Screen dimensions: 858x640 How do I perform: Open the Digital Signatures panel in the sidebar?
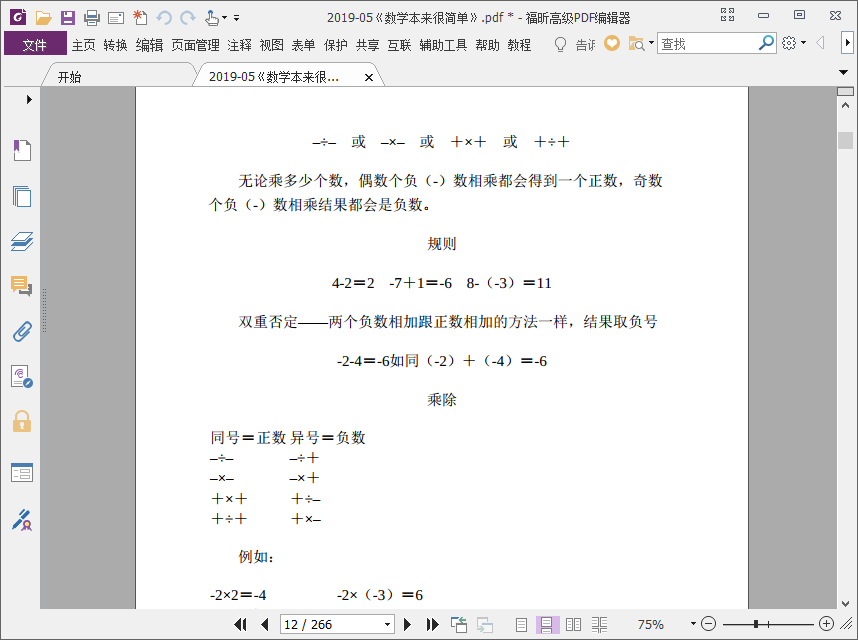22,376
